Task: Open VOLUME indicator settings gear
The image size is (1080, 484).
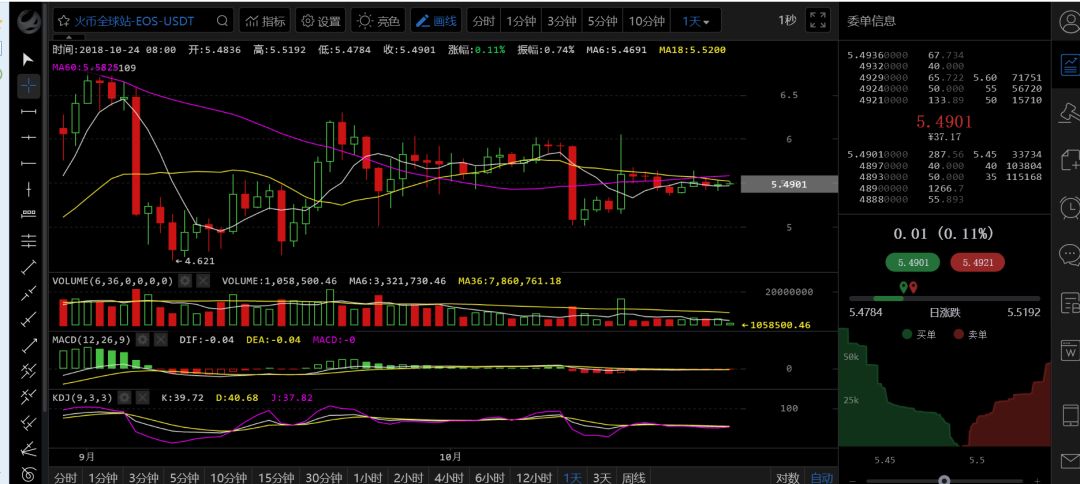Action: [185, 281]
